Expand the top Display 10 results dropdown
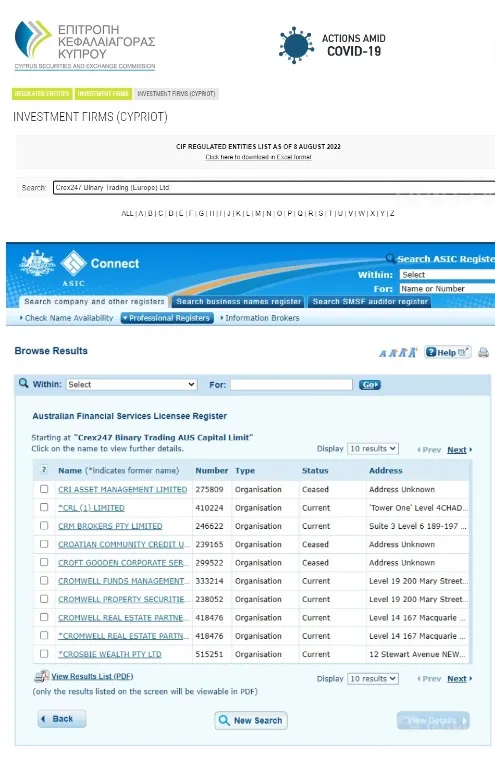This screenshot has width=495, height=759. click(373, 449)
